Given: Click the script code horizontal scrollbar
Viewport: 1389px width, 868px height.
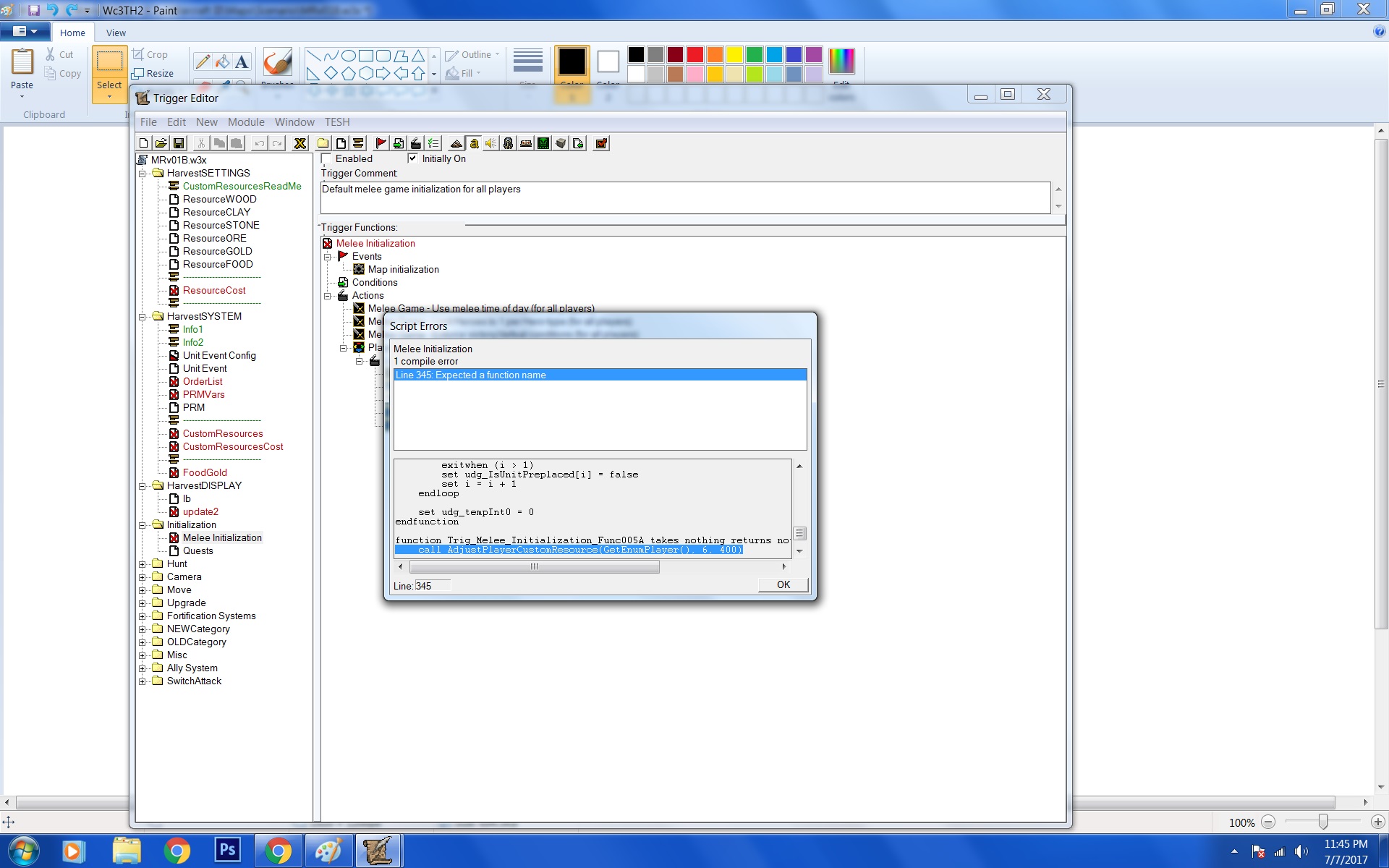Looking at the screenshot, I should (534, 567).
